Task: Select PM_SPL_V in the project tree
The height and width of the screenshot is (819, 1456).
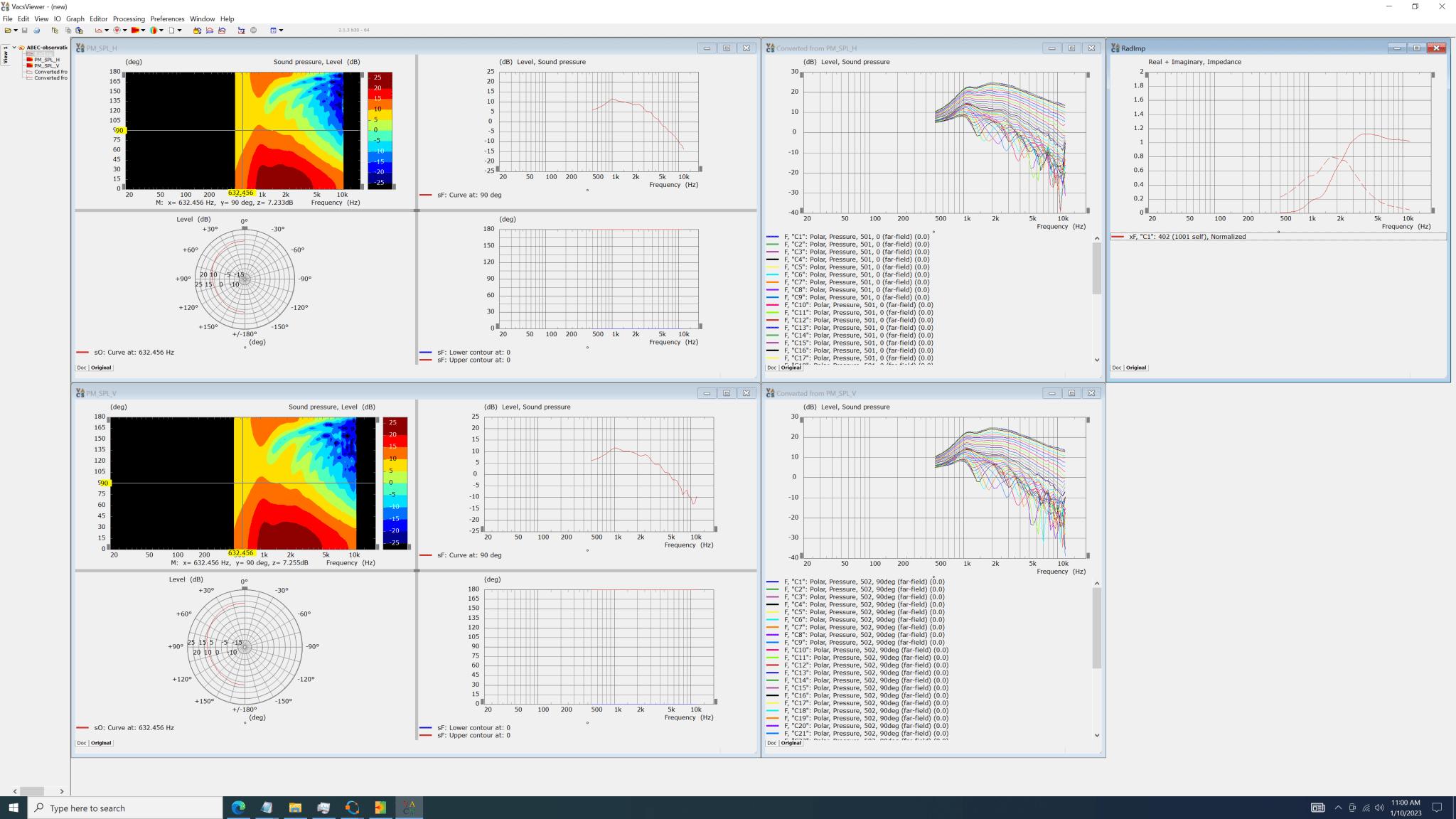Action: (x=46, y=65)
